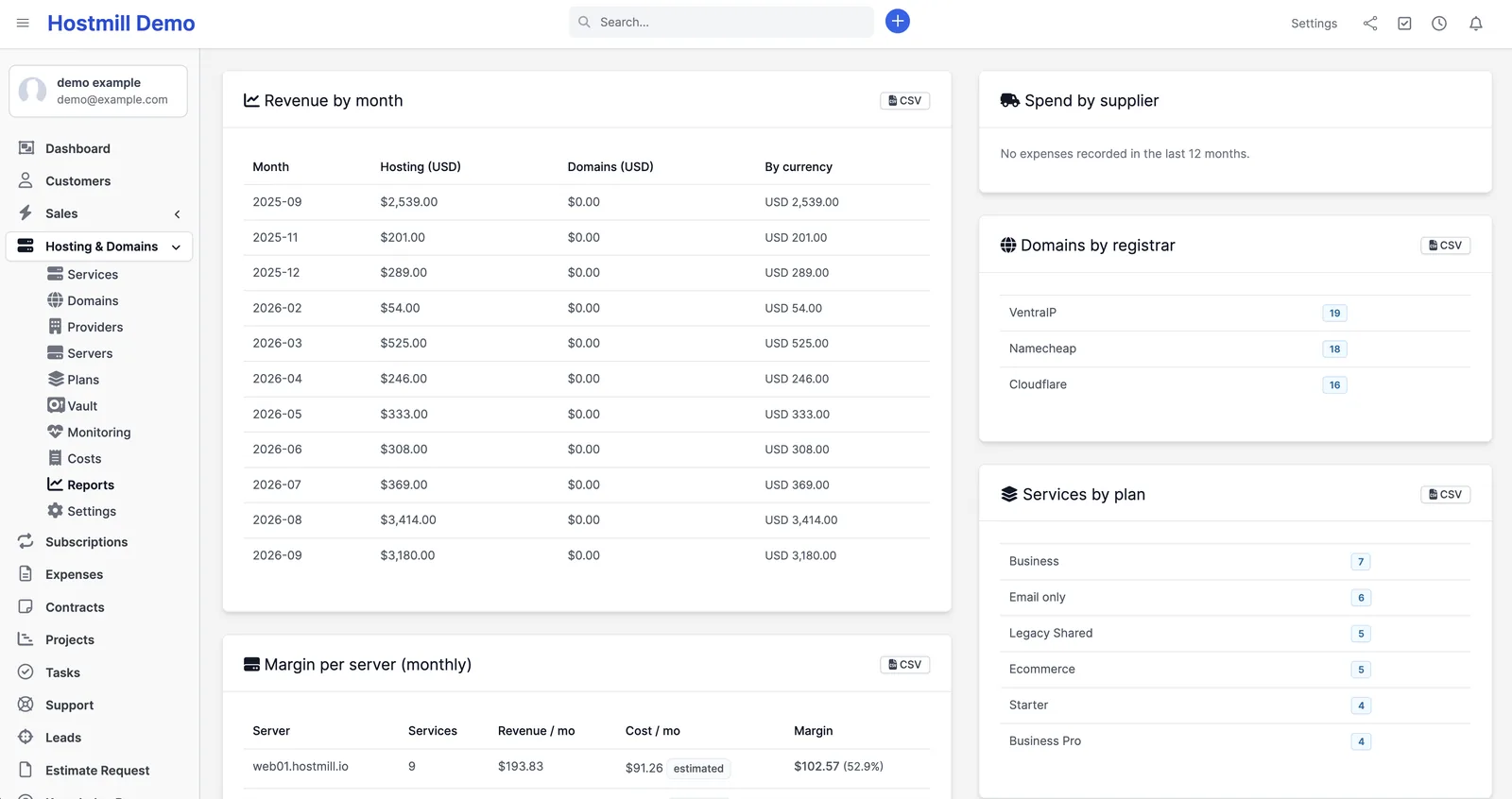Open the demo example profile card

coord(98,91)
